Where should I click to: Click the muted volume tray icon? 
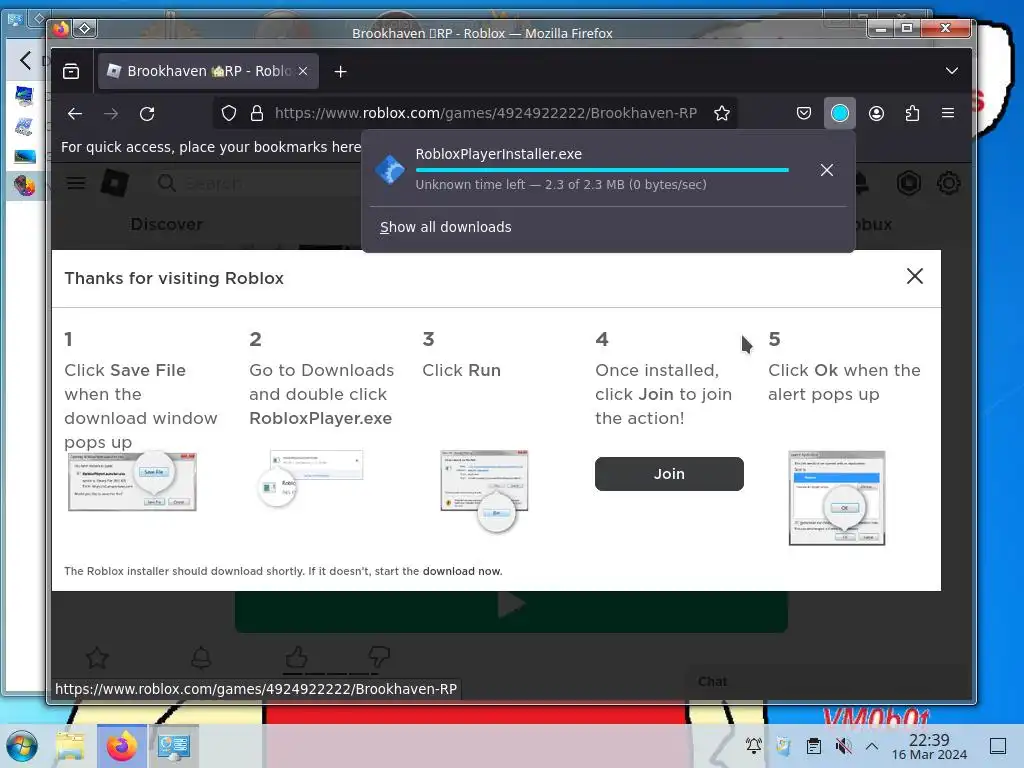click(x=843, y=746)
